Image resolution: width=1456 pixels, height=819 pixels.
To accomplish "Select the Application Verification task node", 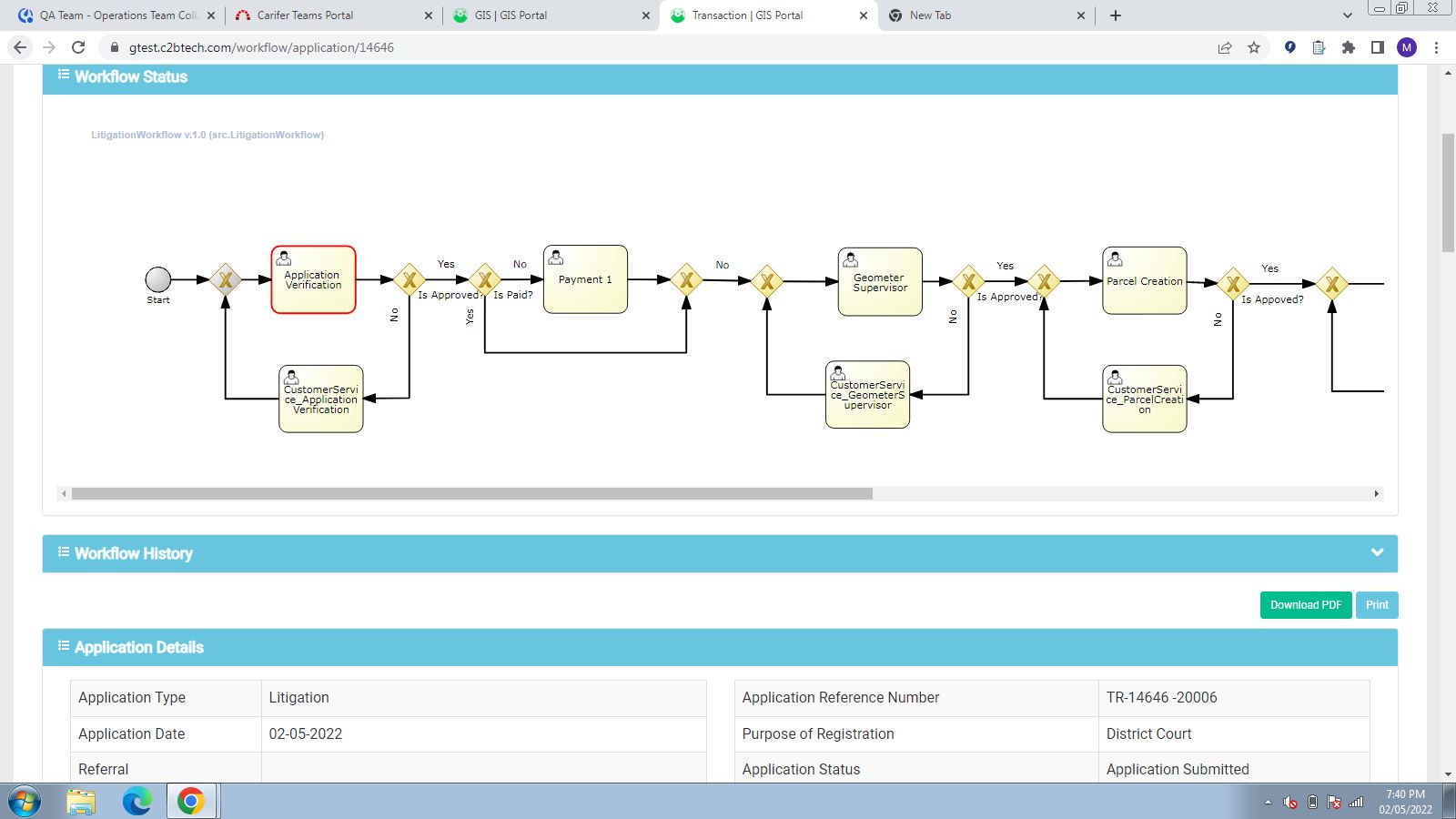I will pyautogui.click(x=313, y=279).
